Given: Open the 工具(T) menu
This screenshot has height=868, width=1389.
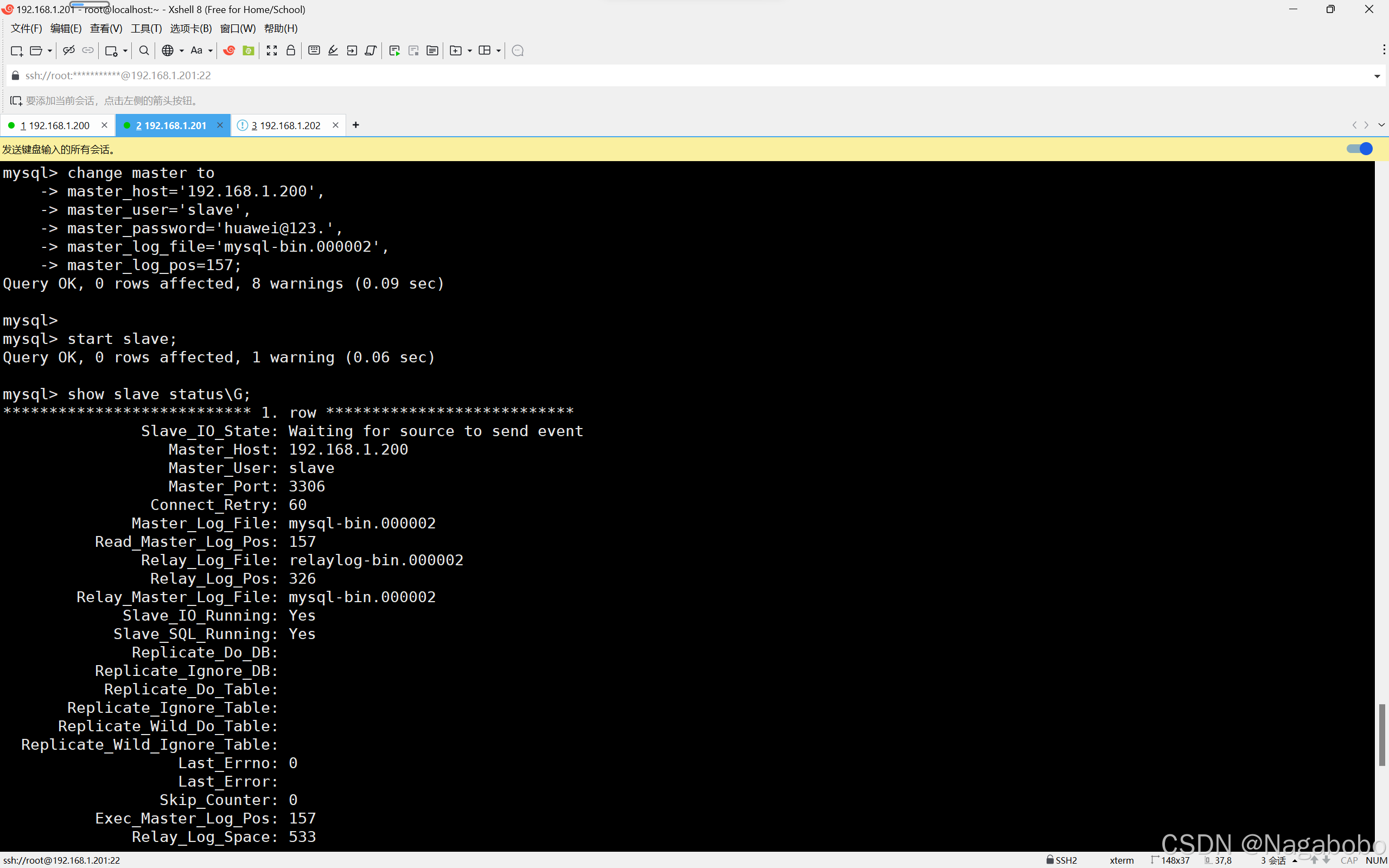Looking at the screenshot, I should pyautogui.click(x=146, y=28).
